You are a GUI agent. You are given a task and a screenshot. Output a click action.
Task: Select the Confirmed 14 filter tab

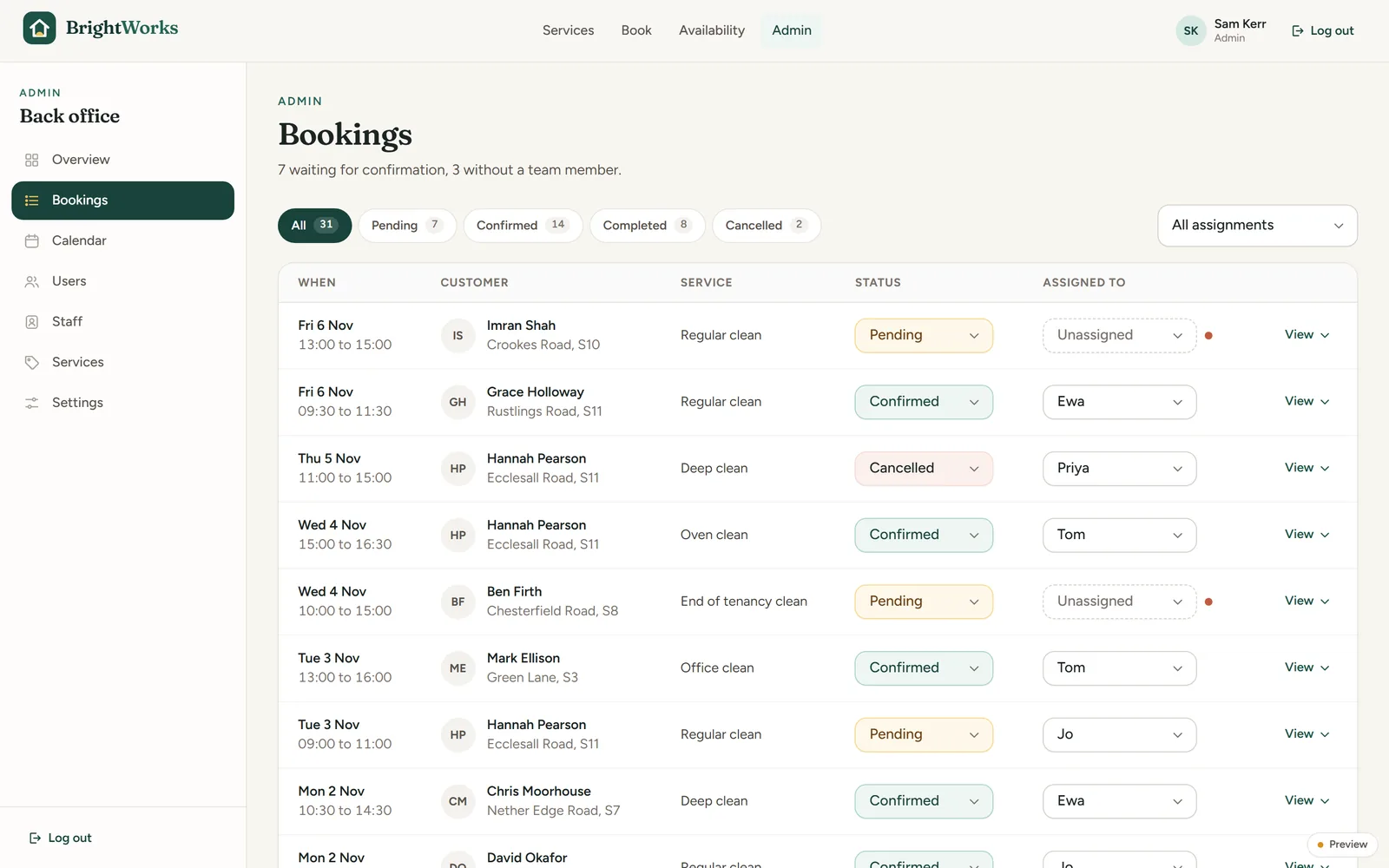tap(523, 226)
